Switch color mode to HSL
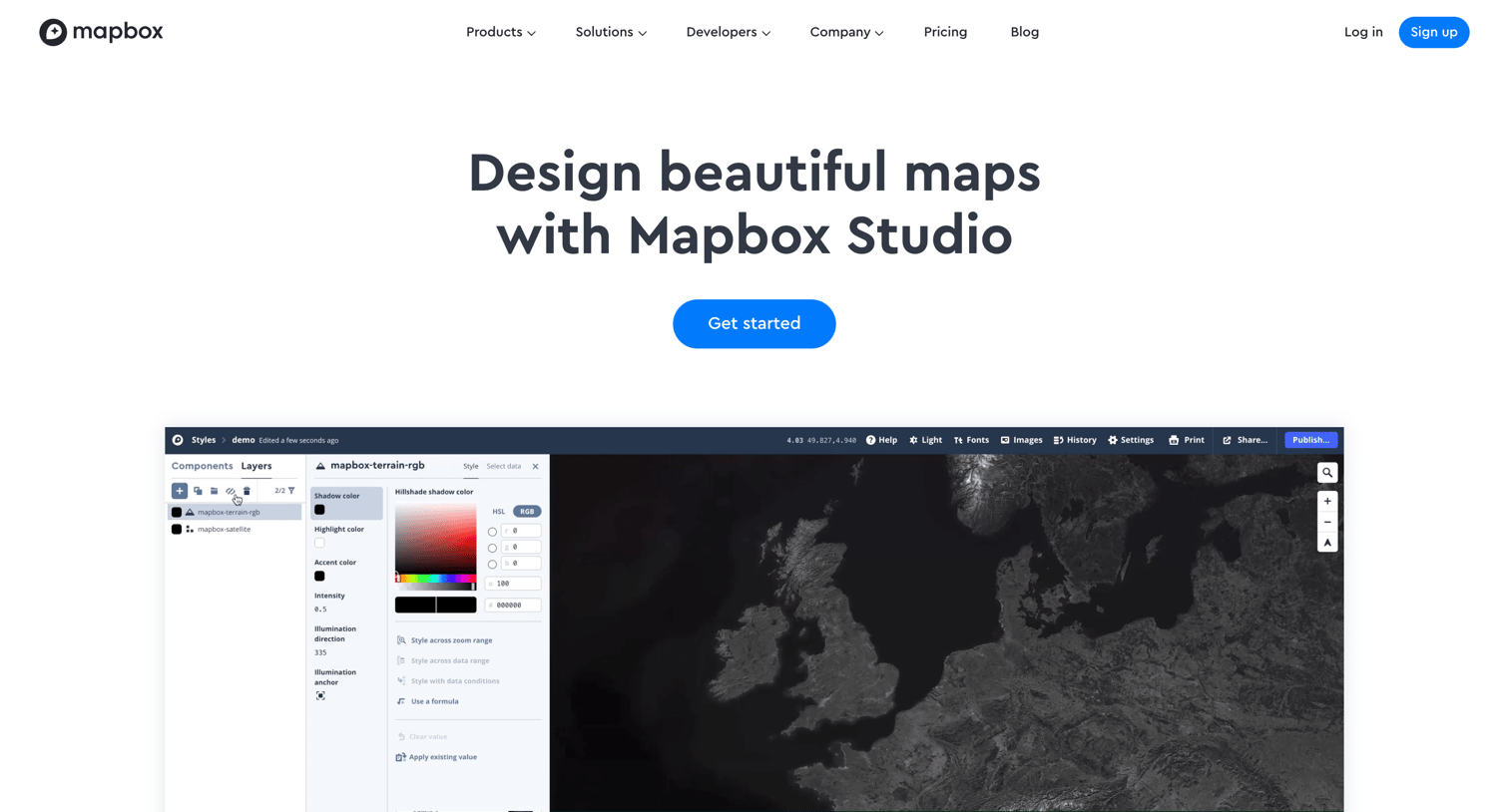 click(499, 512)
